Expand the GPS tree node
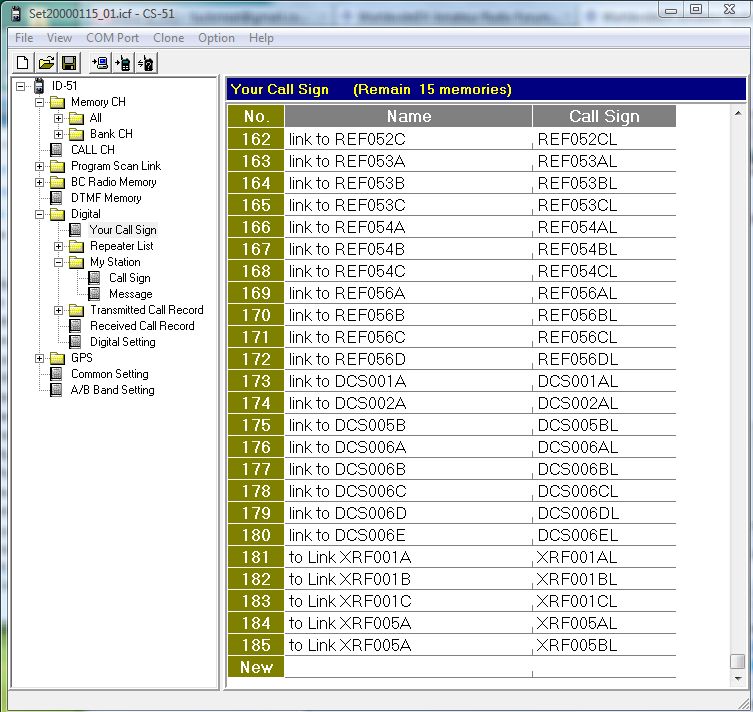The width and height of the screenshot is (753, 712). click(40, 358)
